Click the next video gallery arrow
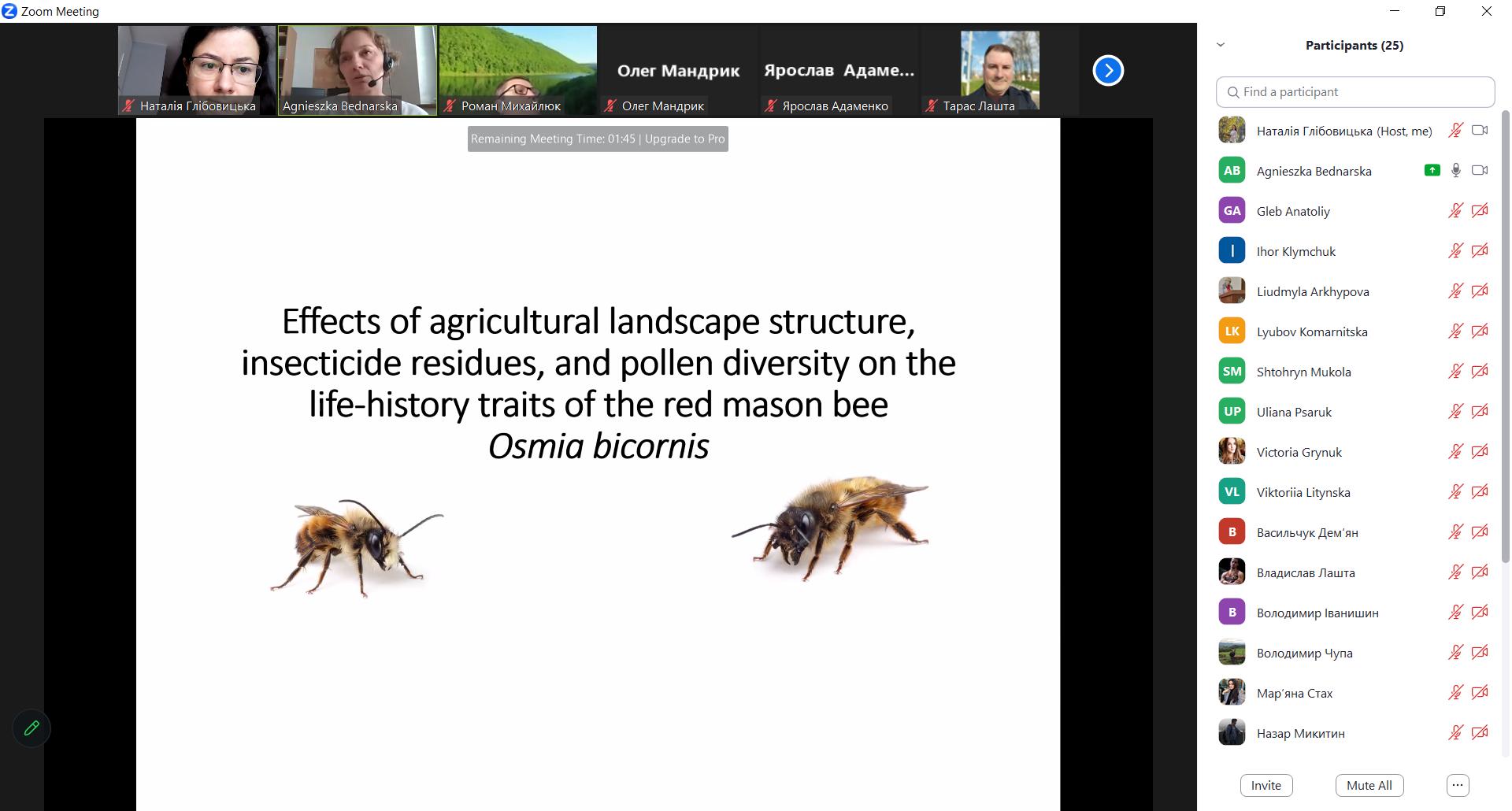Image resolution: width=1512 pixels, height=811 pixels. pos(1107,71)
